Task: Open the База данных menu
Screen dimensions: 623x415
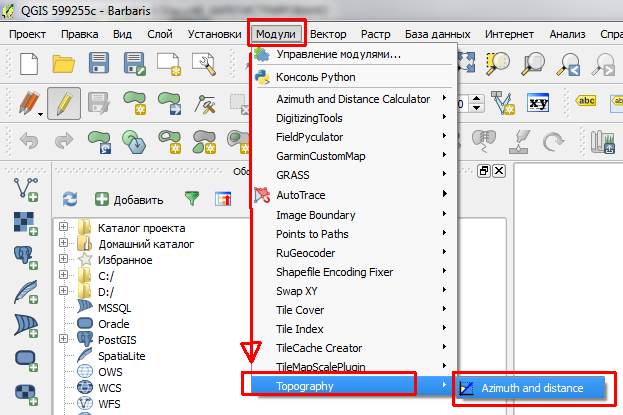Action: pos(437,34)
